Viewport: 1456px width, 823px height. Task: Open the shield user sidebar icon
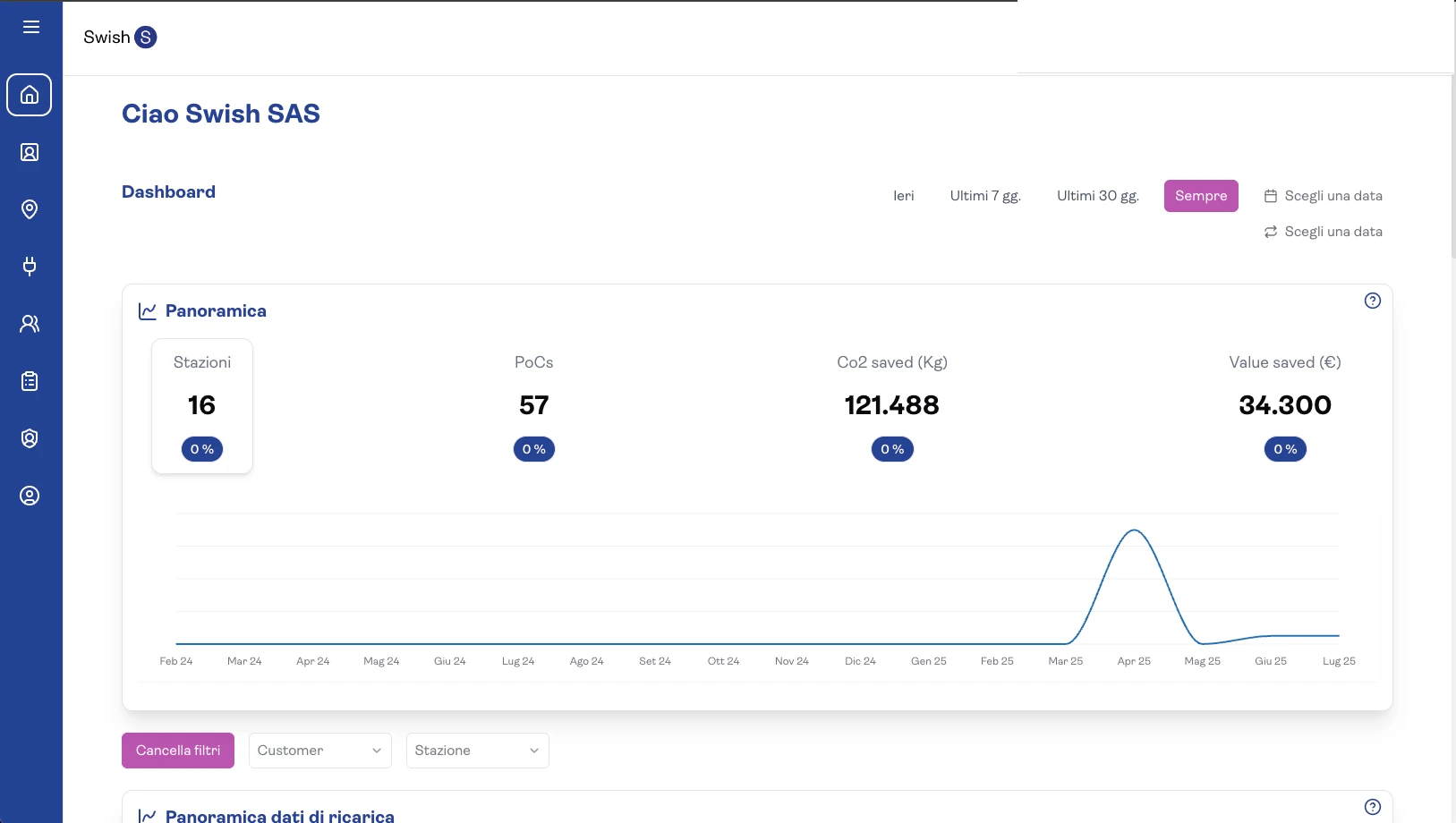pyautogui.click(x=30, y=438)
